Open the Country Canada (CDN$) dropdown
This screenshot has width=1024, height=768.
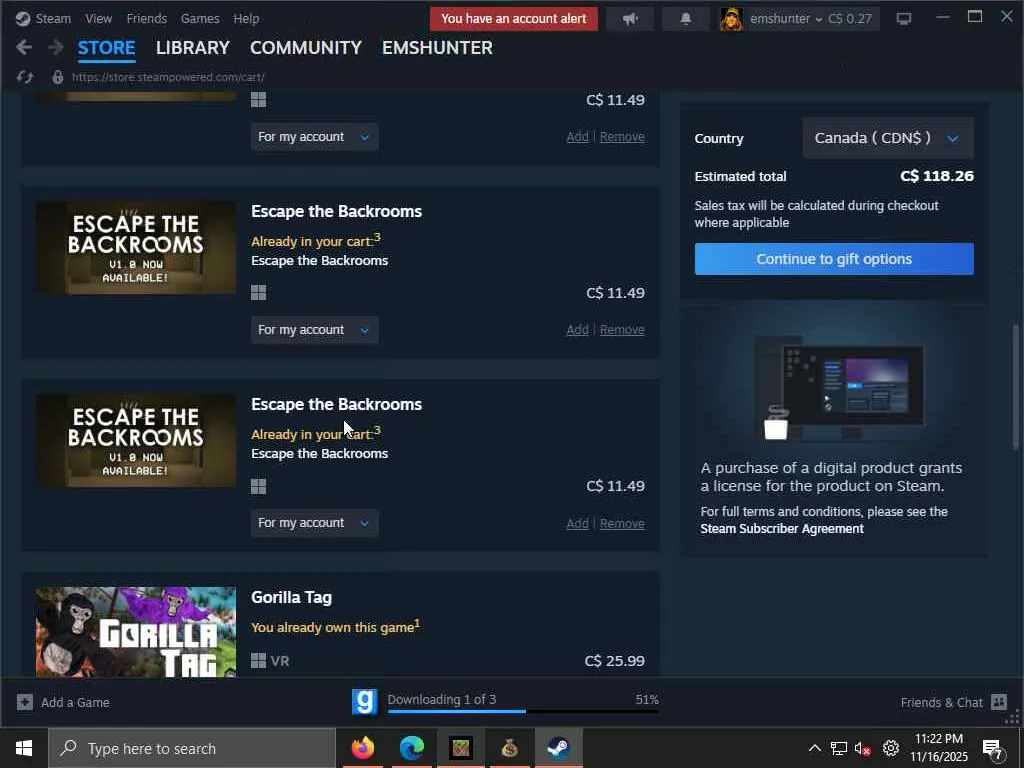888,138
